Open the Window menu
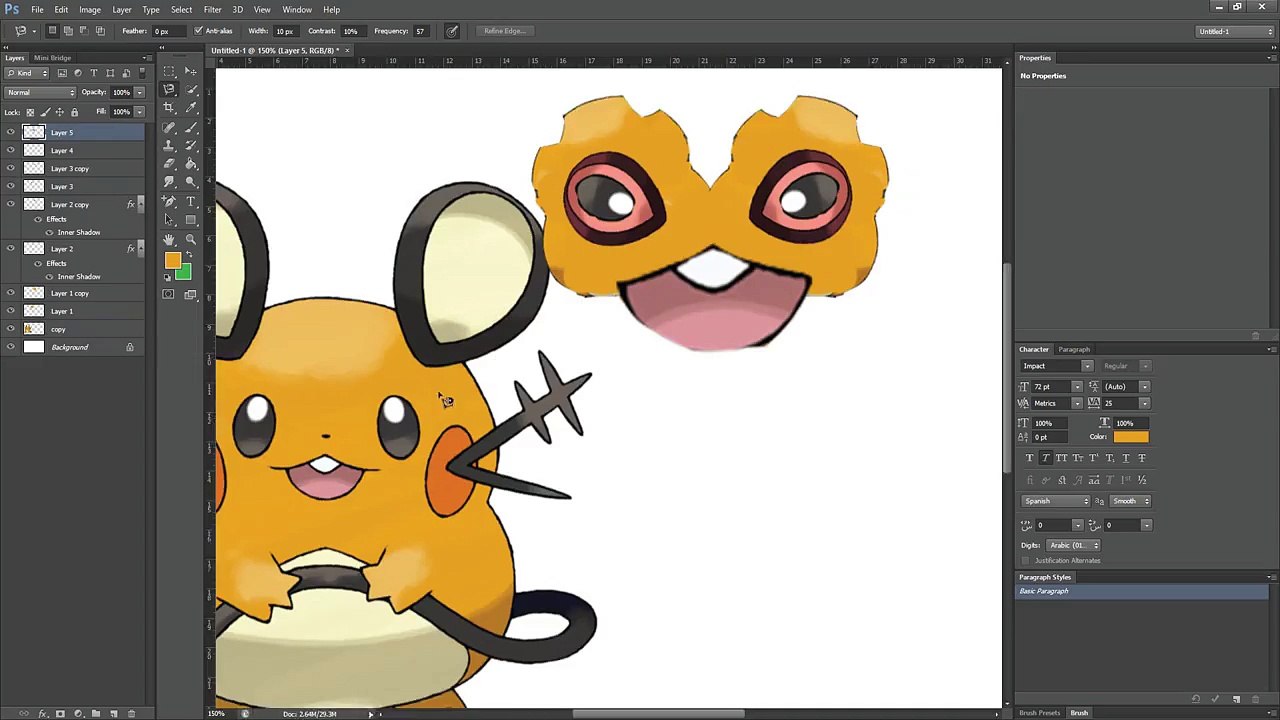This screenshot has width=1280, height=720. pos(297,10)
